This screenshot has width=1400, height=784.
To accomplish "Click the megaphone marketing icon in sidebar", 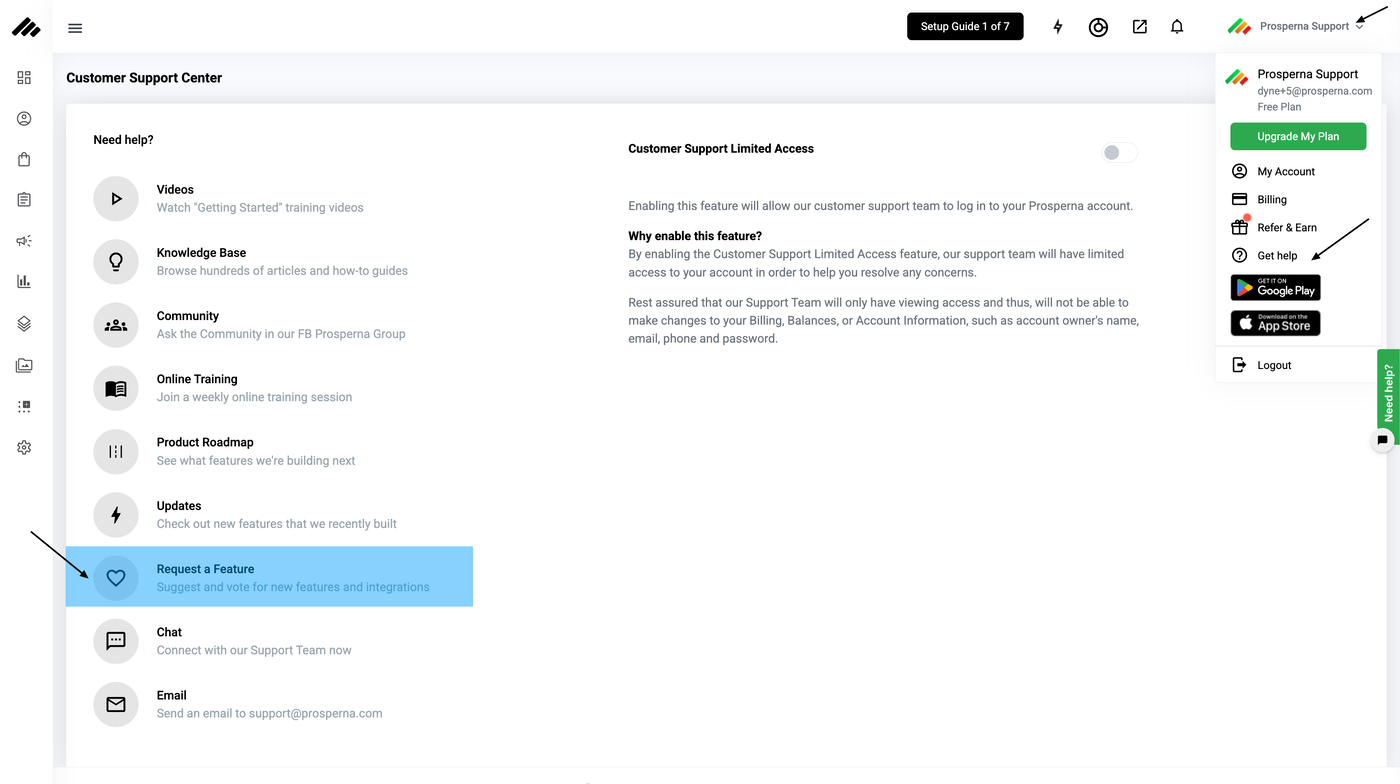I will [24, 241].
